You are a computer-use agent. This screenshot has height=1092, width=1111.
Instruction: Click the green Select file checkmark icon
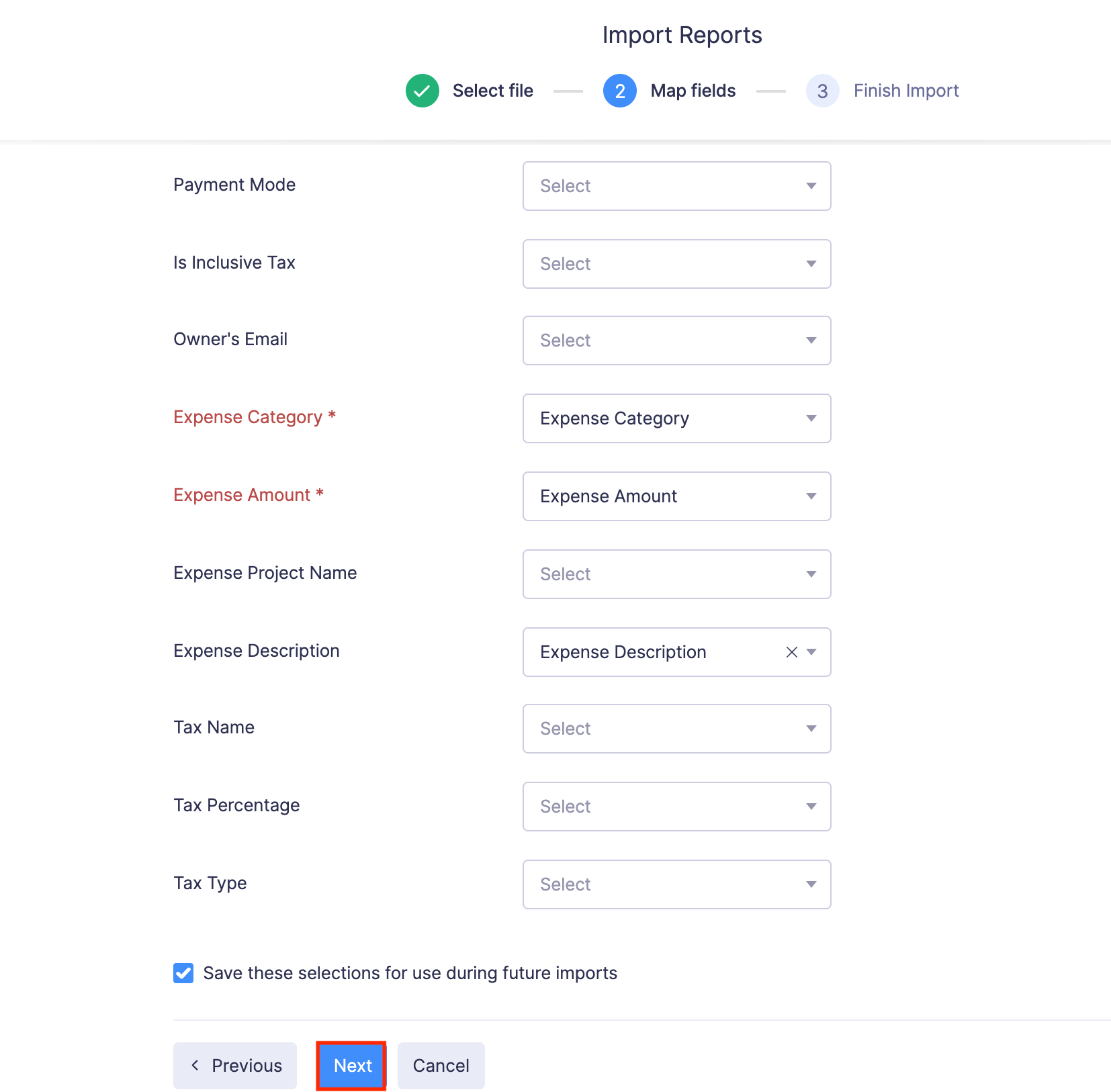[x=422, y=90]
